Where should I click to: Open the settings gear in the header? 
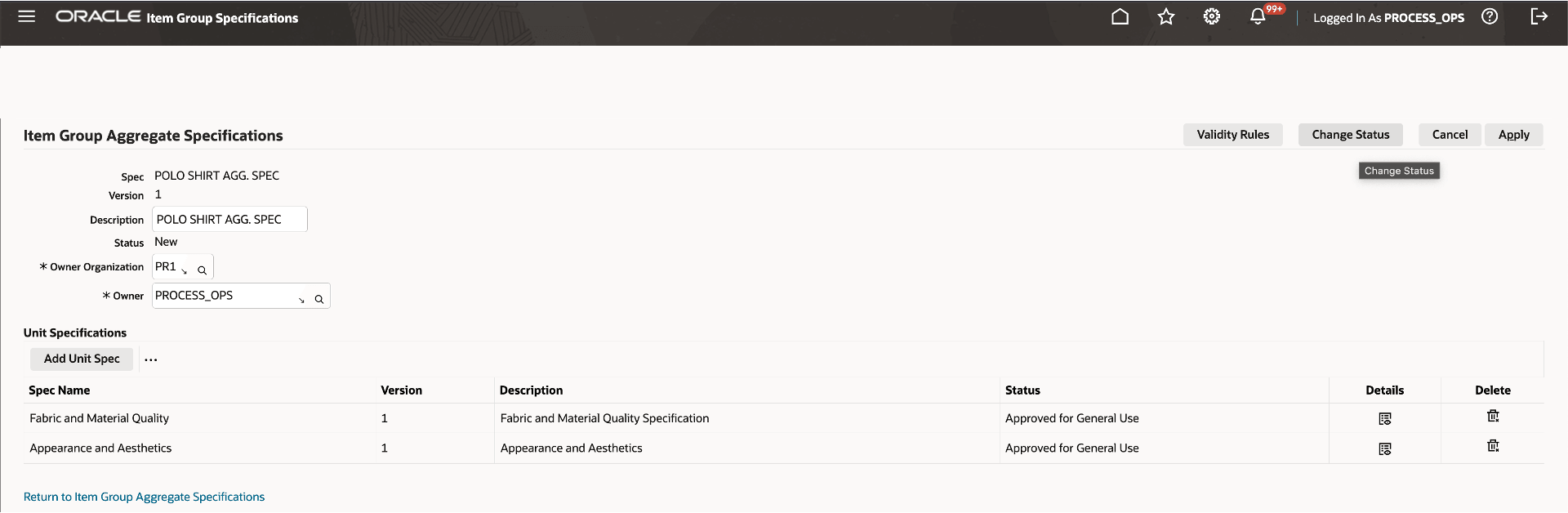pyautogui.click(x=1211, y=16)
